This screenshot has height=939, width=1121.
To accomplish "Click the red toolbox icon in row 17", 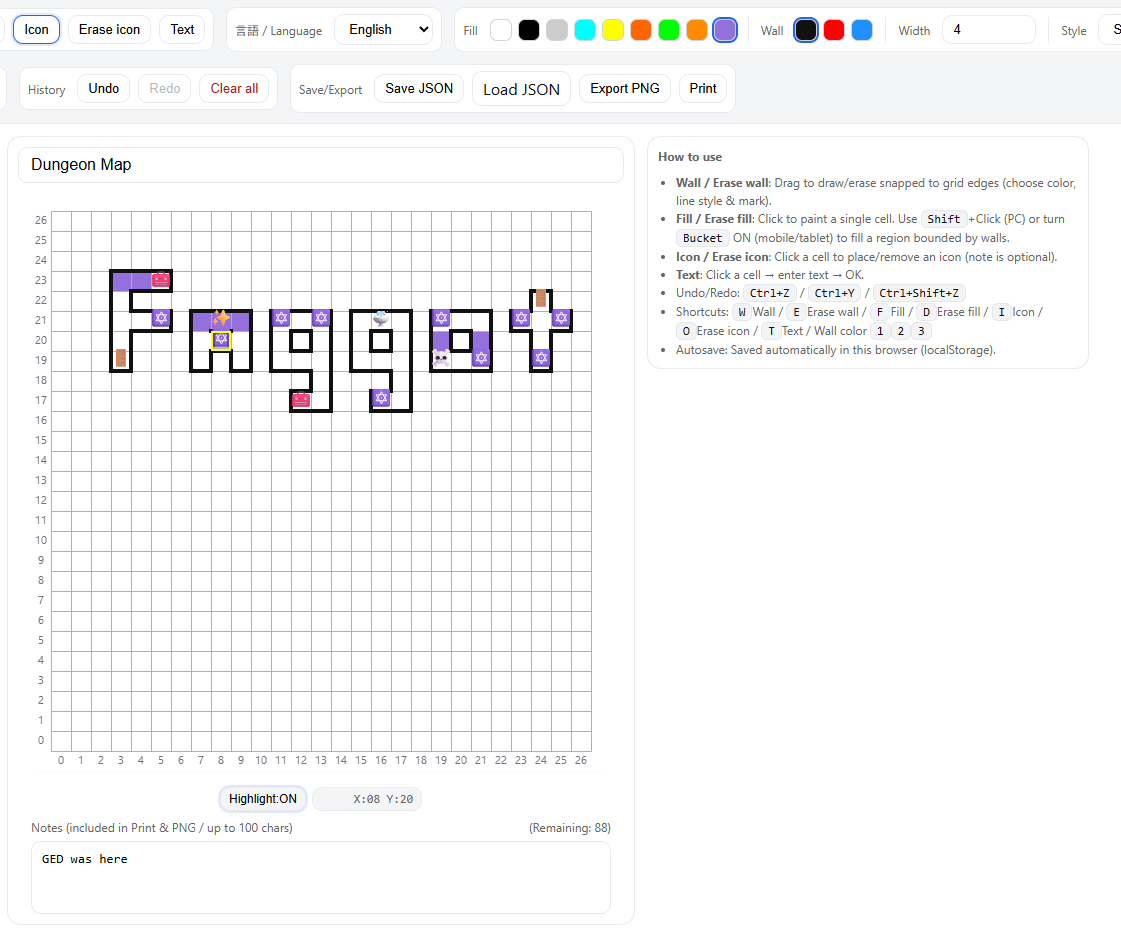I will tap(301, 400).
